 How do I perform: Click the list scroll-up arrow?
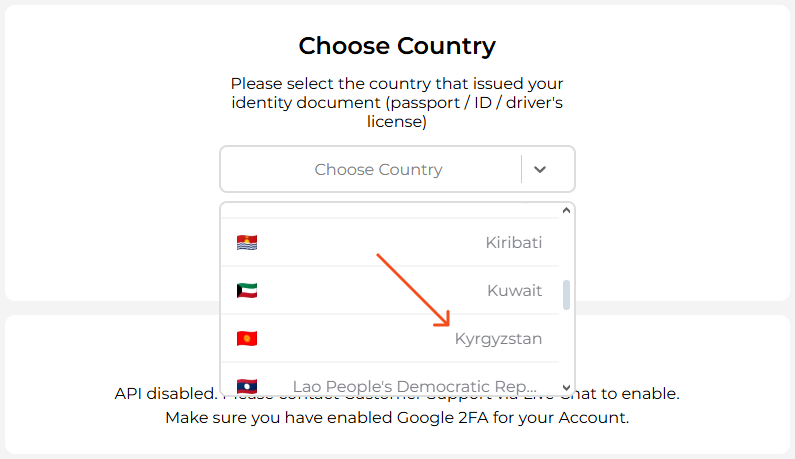tap(566, 210)
